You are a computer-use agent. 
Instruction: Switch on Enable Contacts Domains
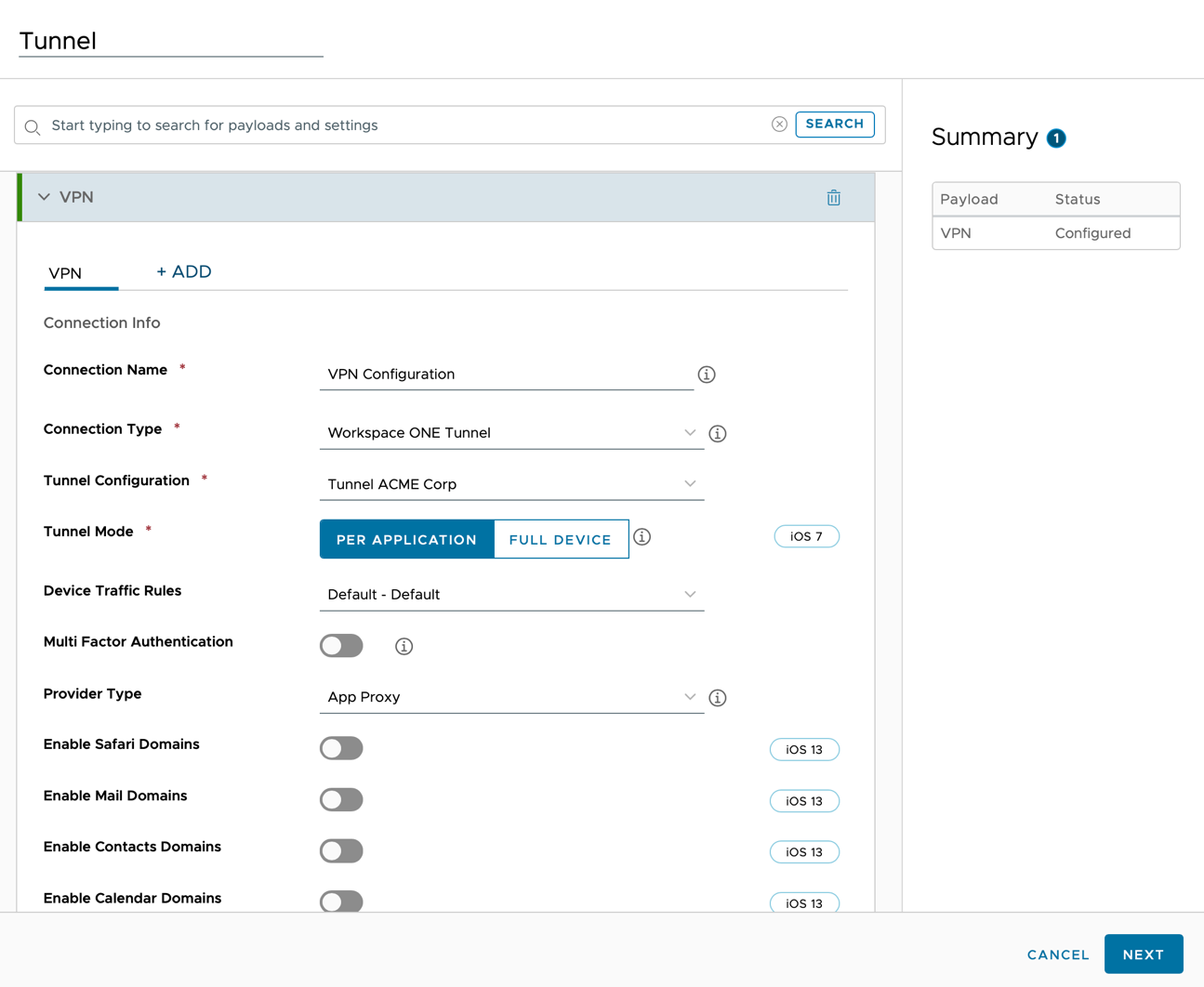[341, 850]
